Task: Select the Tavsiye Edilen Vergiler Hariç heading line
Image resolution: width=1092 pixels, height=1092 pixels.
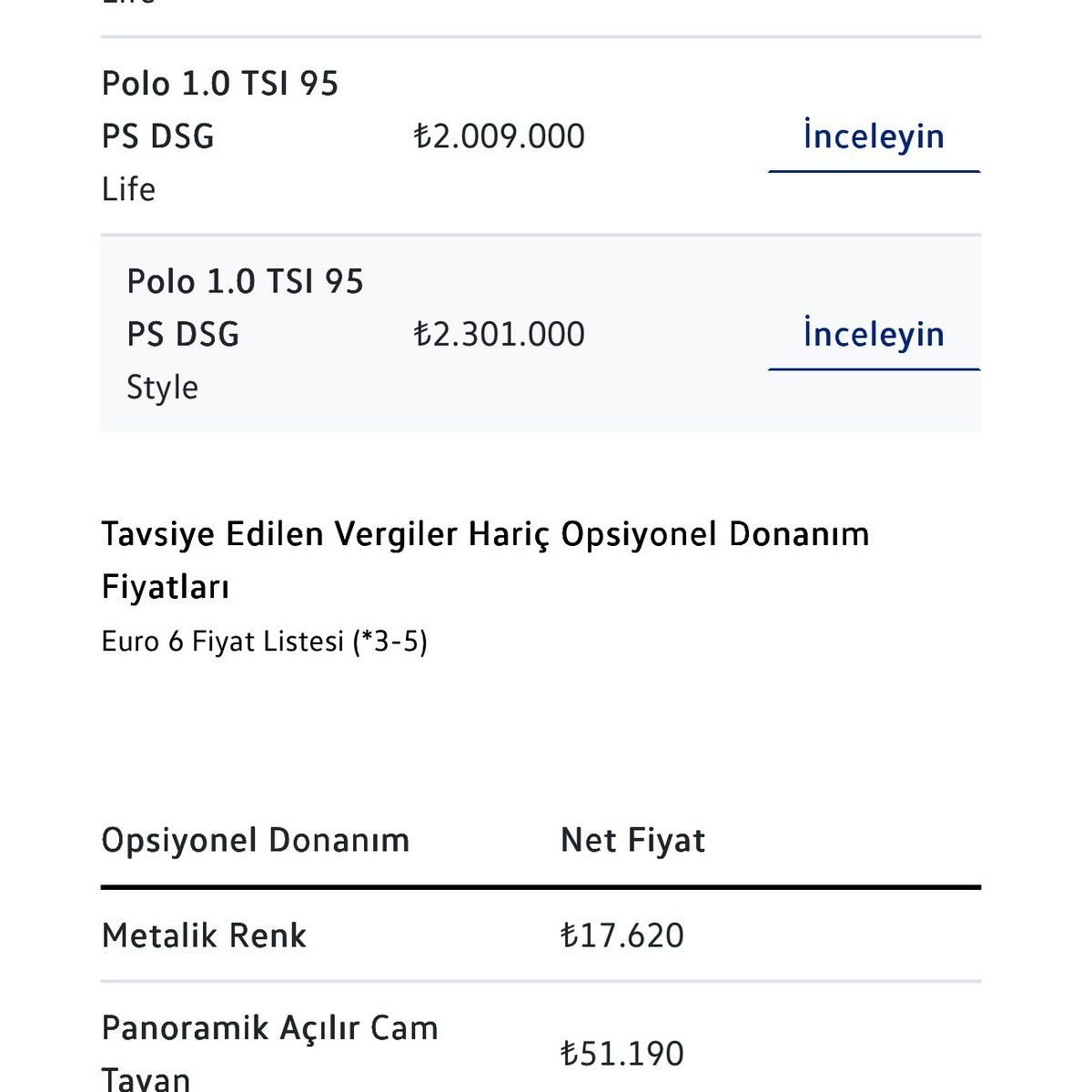Action: point(485,534)
